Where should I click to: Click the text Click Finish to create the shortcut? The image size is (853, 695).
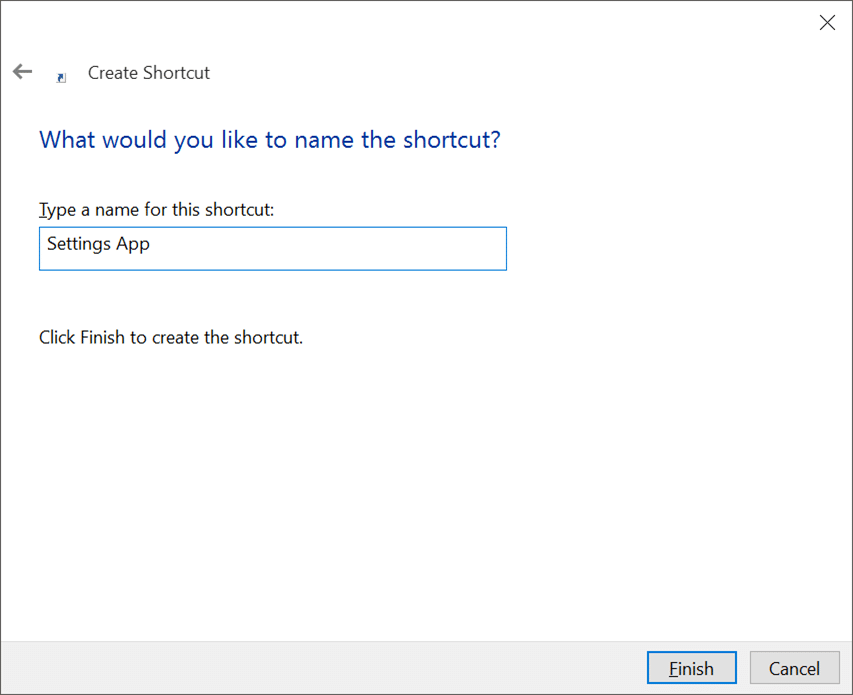[x=170, y=337]
